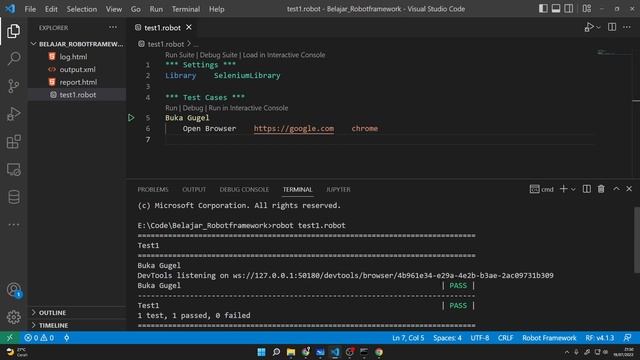The width and height of the screenshot is (640, 360).
Task: Open the Extensions view
Action: point(13,142)
